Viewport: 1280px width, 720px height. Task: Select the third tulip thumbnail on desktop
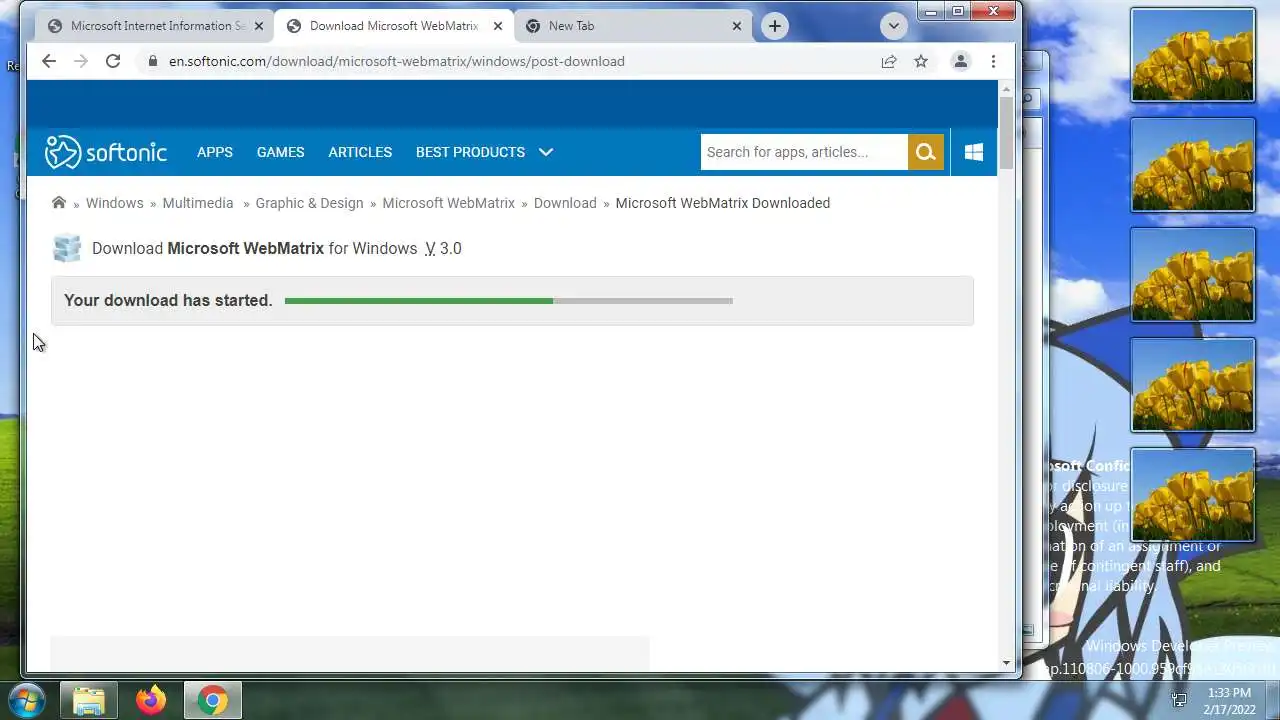1193,275
